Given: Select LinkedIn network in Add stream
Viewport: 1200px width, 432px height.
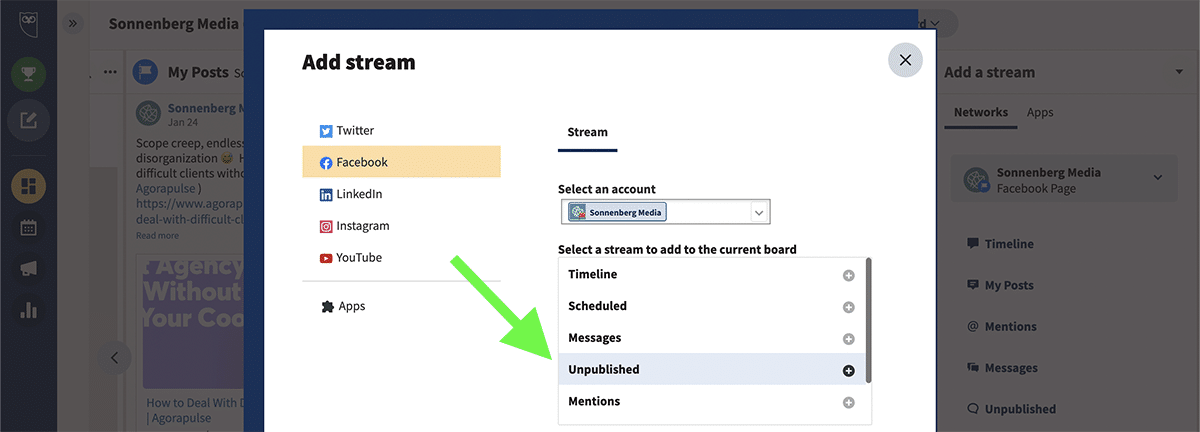Looking at the screenshot, I should [401, 194].
